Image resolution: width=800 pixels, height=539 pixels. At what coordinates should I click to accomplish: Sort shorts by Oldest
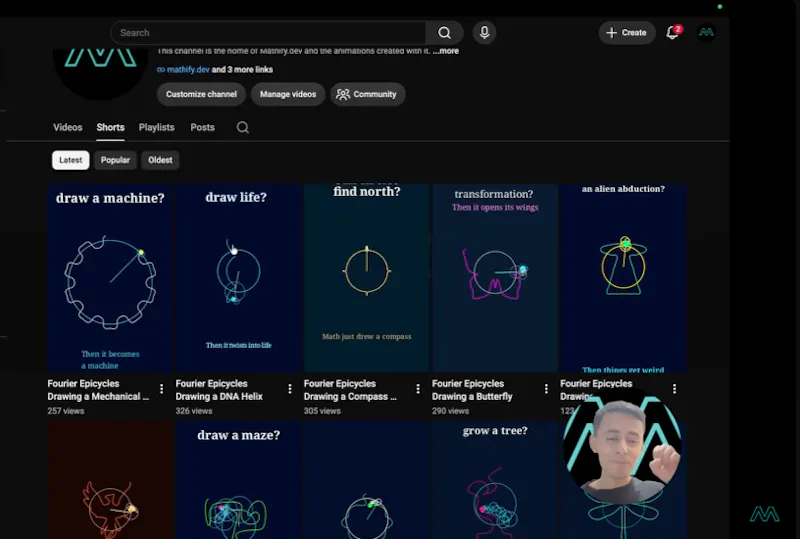(160, 160)
